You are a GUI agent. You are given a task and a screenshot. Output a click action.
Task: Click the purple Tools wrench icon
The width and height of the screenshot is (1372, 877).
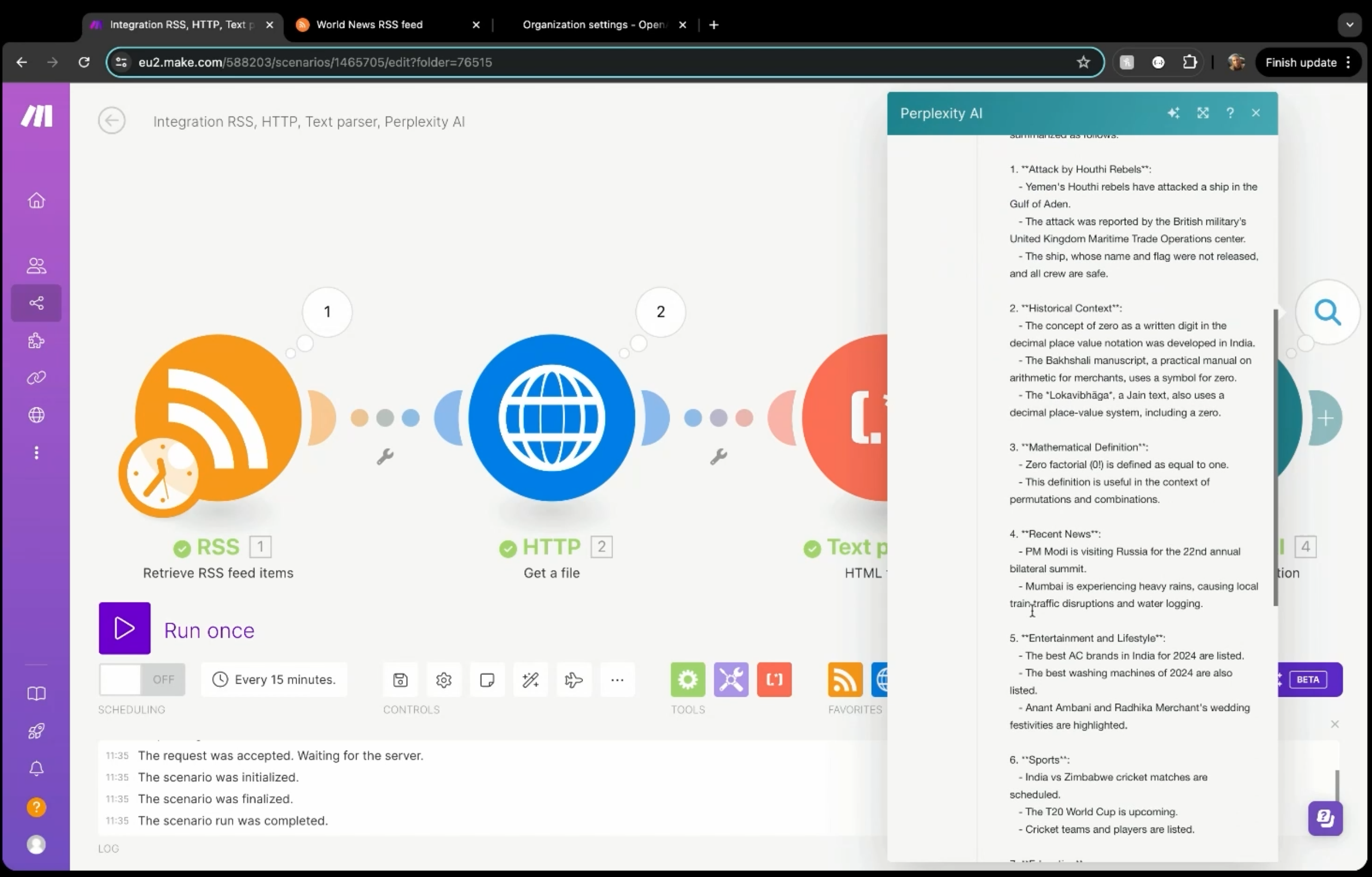pos(731,679)
